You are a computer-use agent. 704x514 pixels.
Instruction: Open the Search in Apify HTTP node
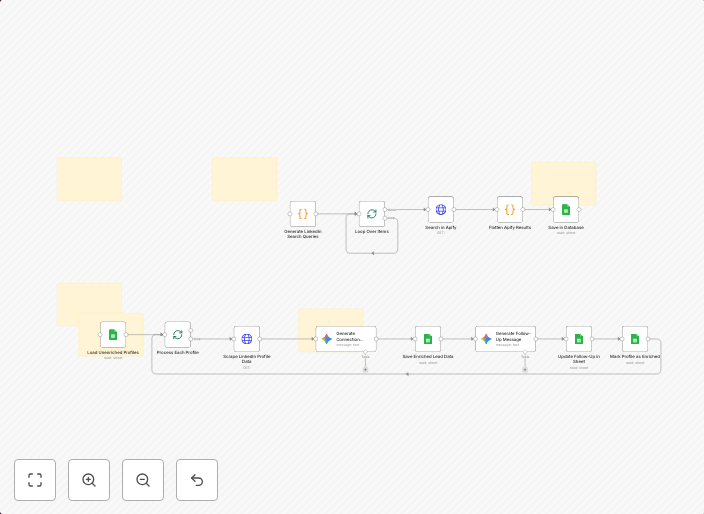[x=441, y=209]
